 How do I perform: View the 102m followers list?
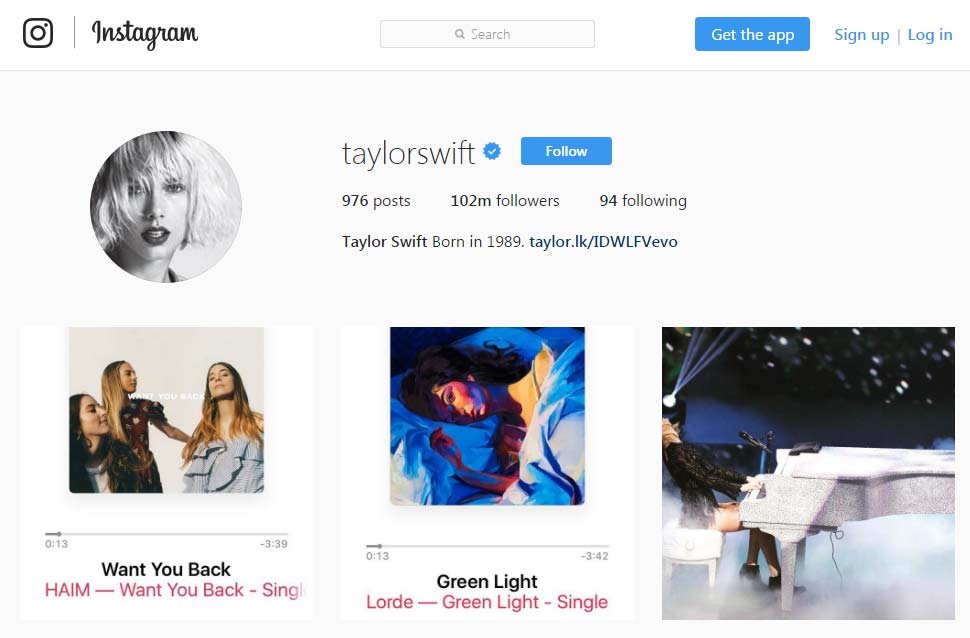(505, 200)
